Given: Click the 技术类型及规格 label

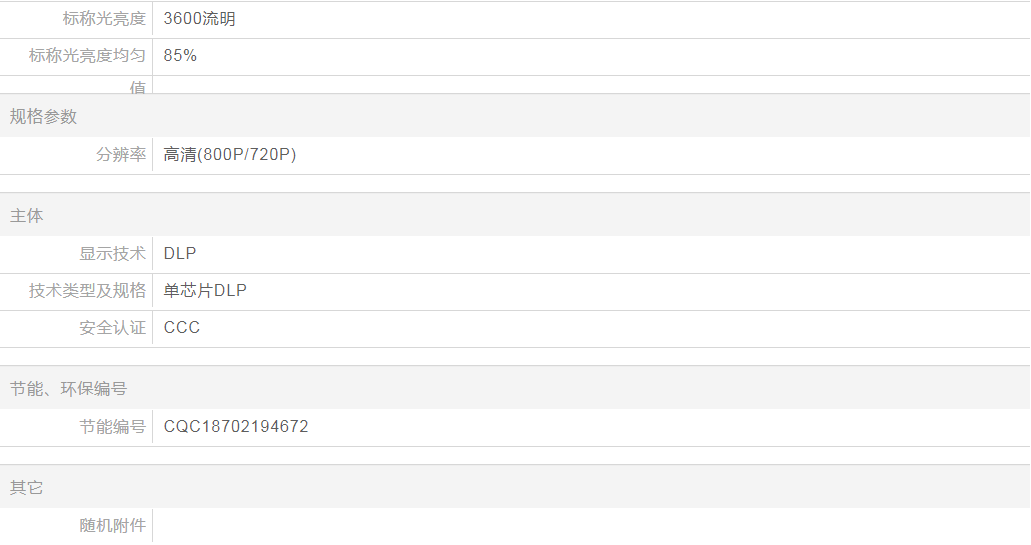Looking at the screenshot, I should point(87,291).
